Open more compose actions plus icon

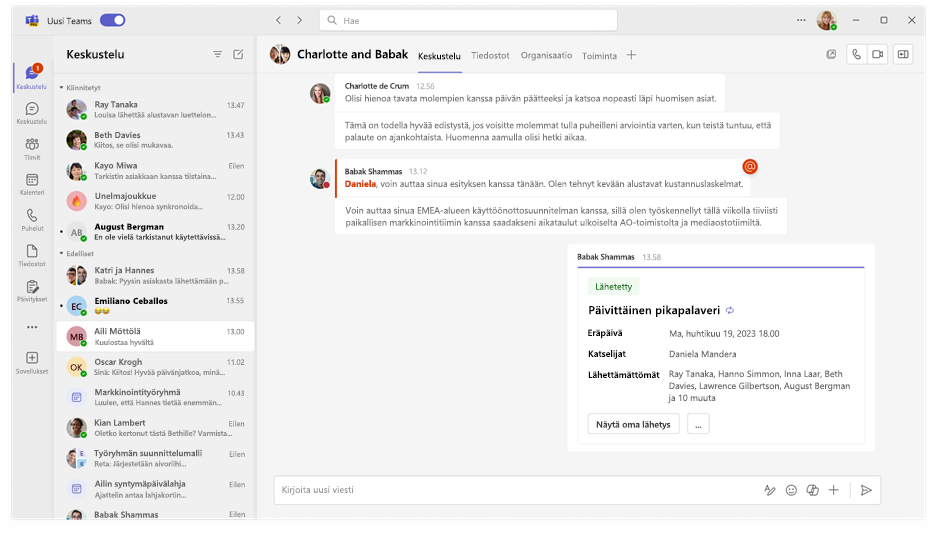point(833,490)
